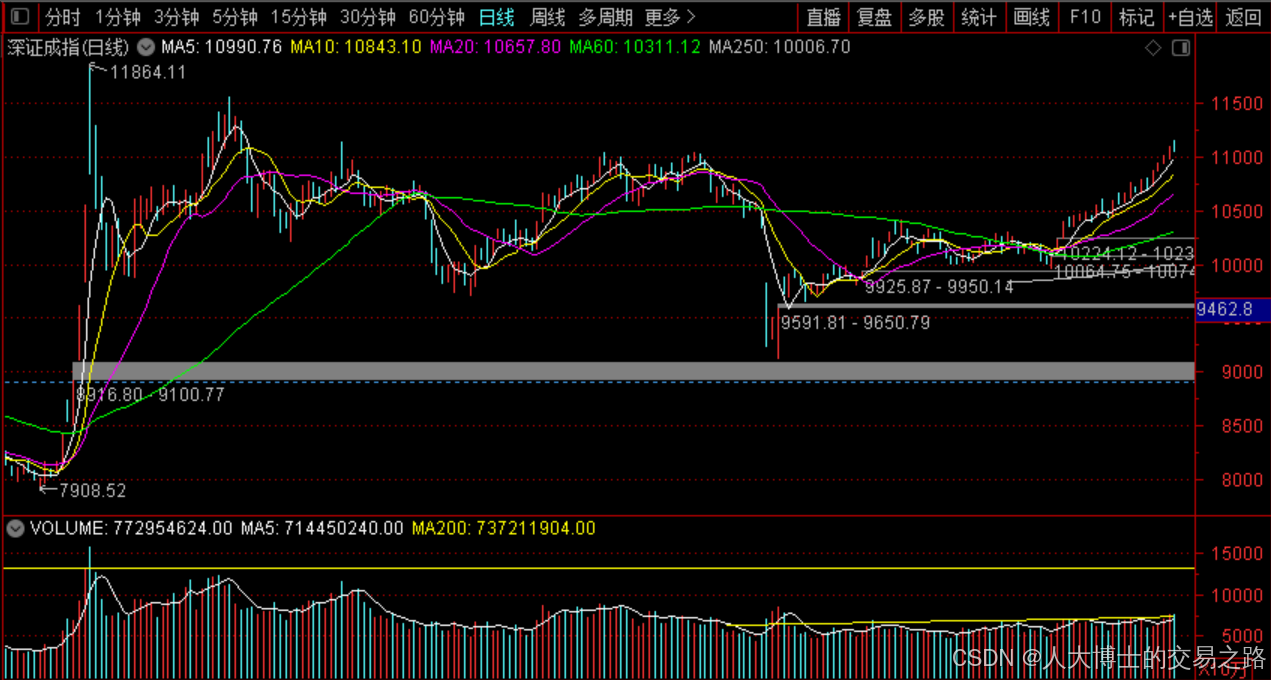Screen dimensions: 1271x680
Task: Toggle the right side panel icon
Action: click(x=1181, y=47)
